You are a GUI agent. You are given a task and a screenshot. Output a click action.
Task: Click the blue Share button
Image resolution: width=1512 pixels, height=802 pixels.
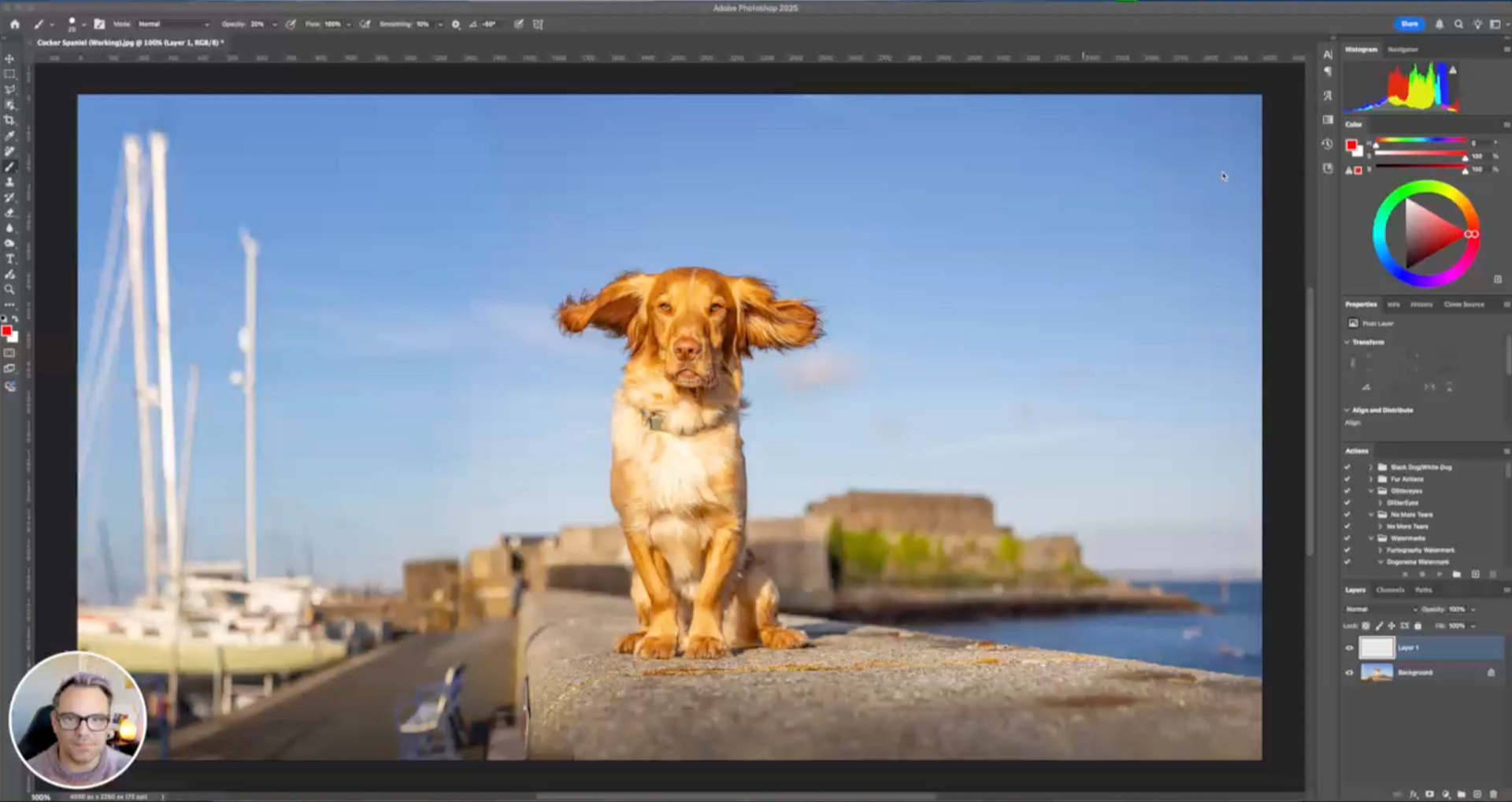[x=1409, y=24]
